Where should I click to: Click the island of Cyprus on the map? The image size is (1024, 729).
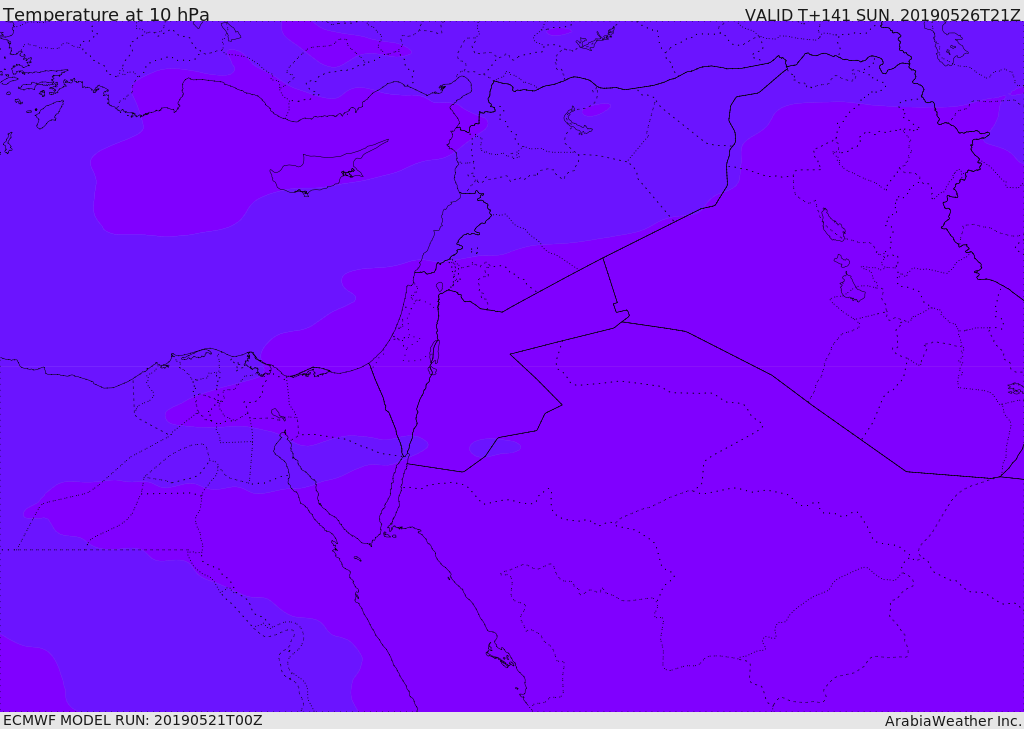pos(323,170)
